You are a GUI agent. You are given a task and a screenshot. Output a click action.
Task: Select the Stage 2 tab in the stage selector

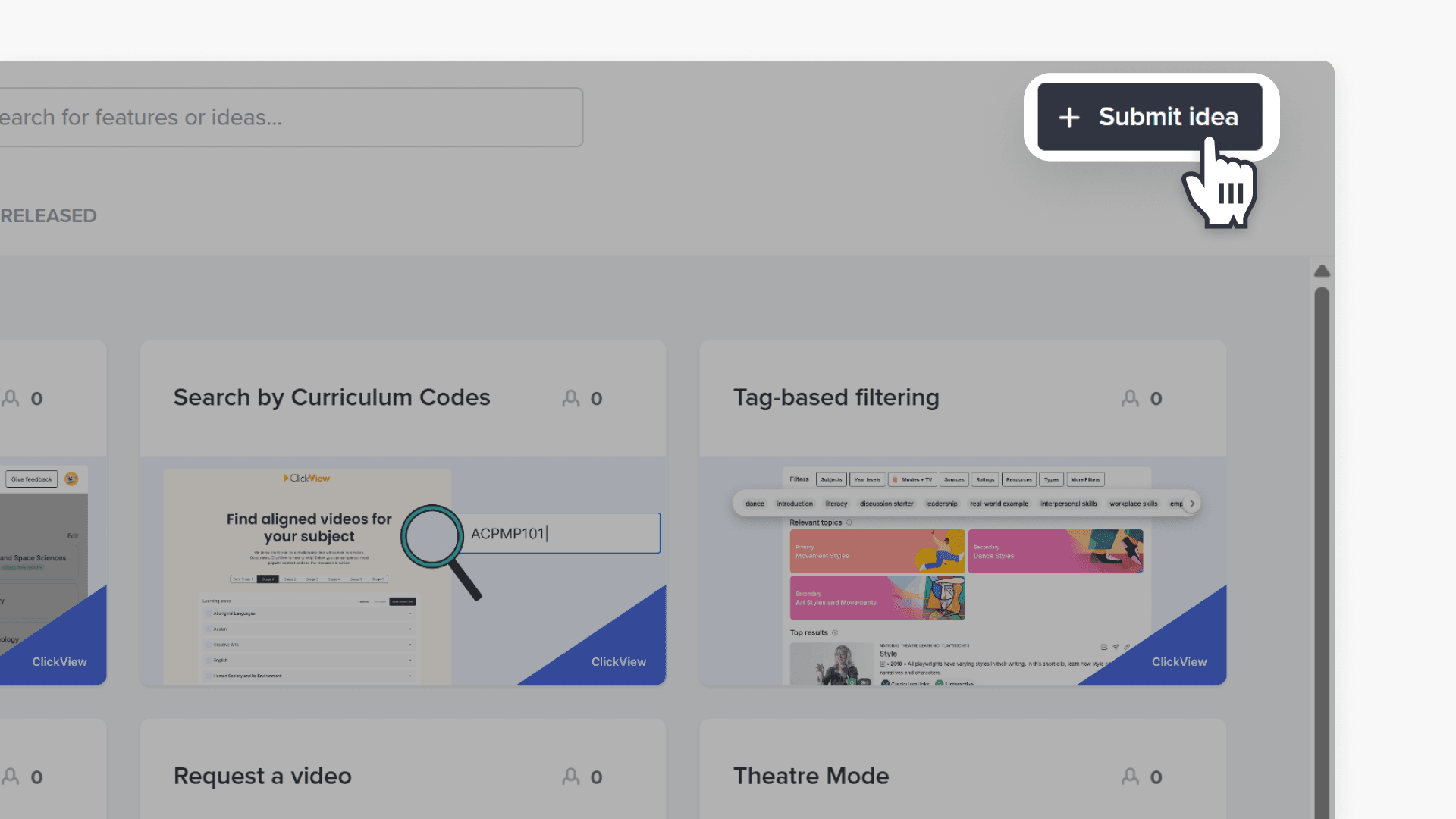(x=290, y=579)
